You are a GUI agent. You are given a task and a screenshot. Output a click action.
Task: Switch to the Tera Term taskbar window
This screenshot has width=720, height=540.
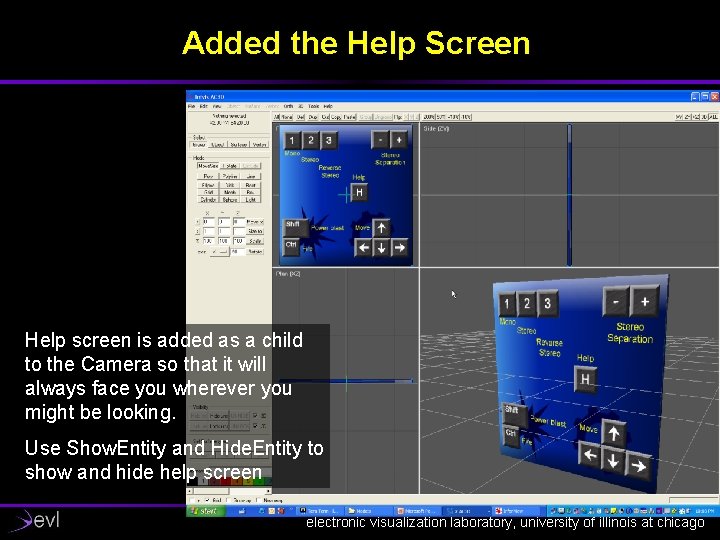click(x=319, y=511)
